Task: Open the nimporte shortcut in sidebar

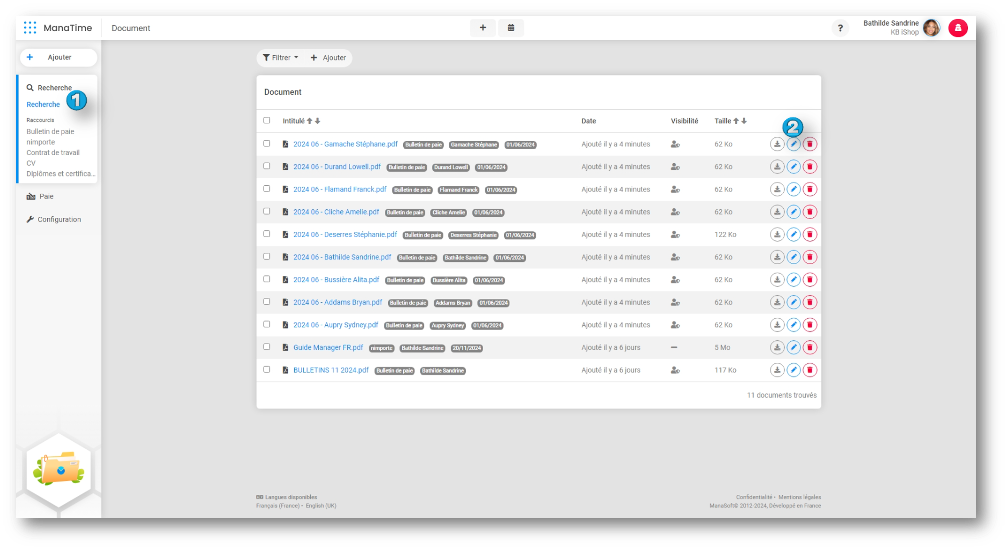Action: [x=40, y=142]
